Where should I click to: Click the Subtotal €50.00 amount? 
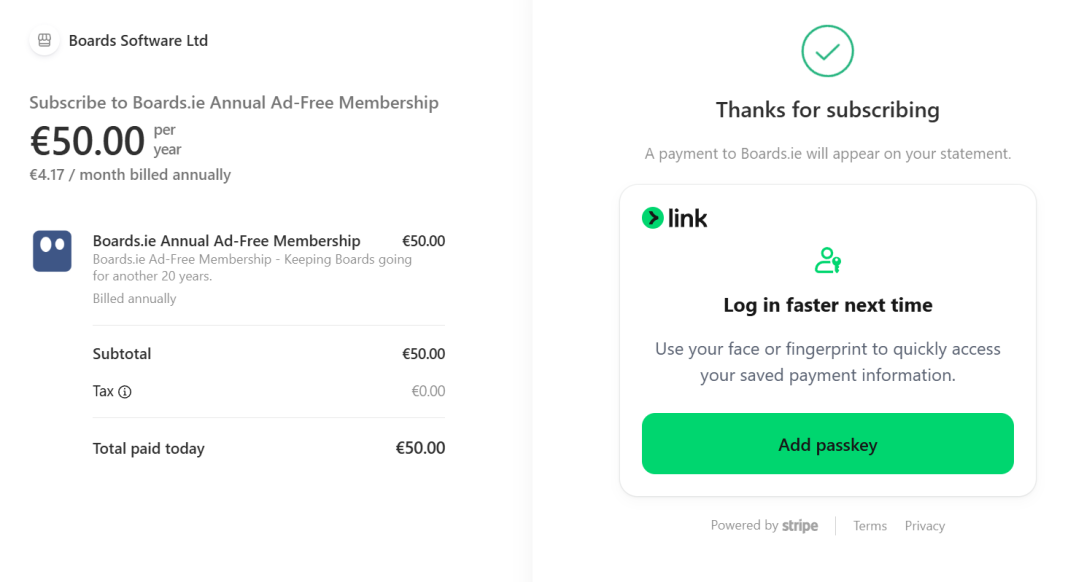tap(424, 354)
